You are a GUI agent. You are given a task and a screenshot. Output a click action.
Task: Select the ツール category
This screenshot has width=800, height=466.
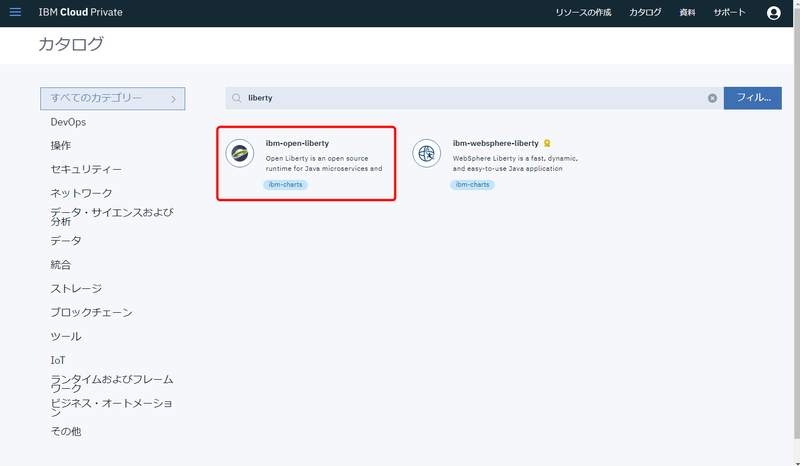66,336
